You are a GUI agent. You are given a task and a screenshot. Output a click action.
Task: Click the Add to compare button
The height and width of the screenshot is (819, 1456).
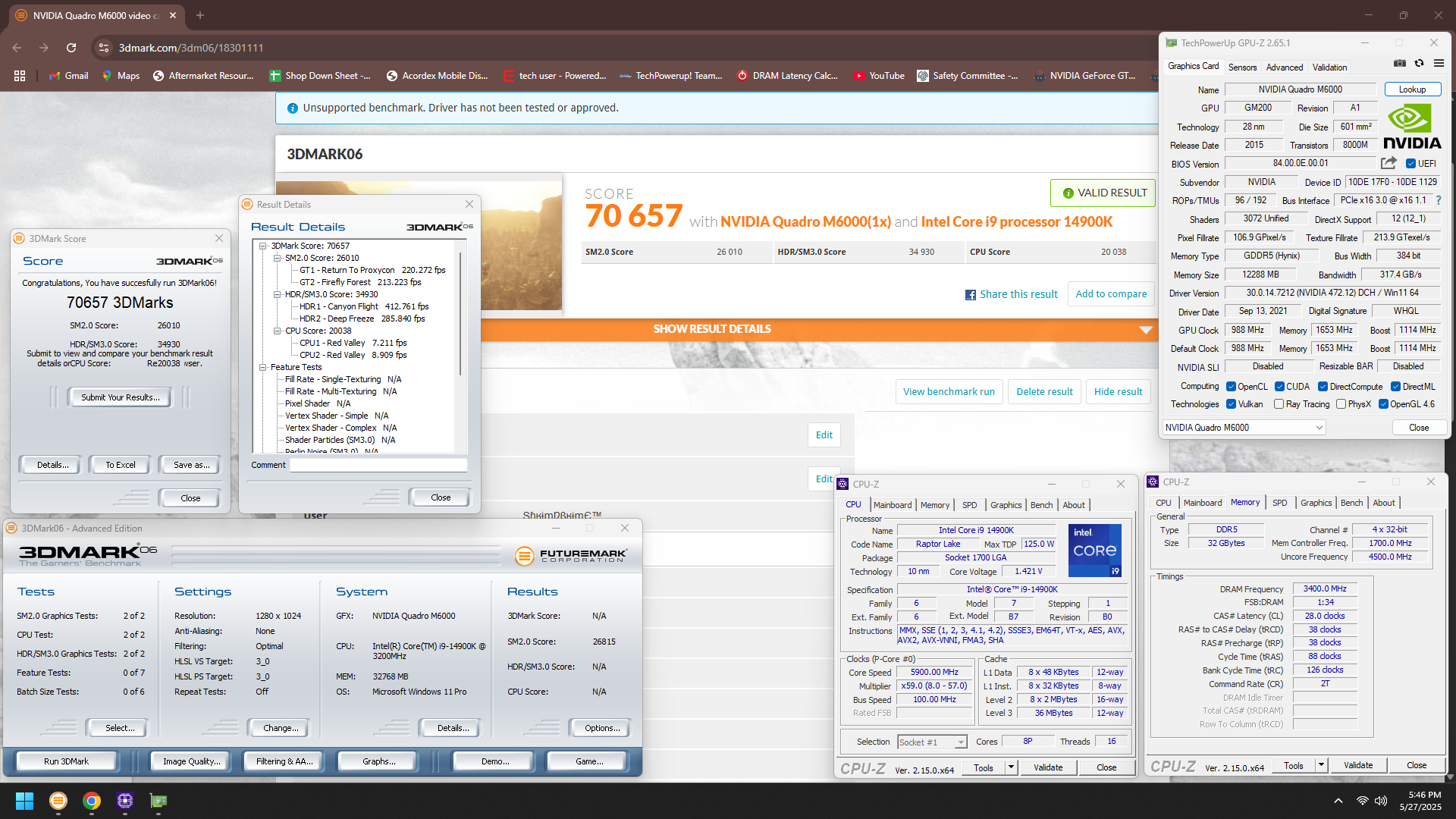point(1111,294)
